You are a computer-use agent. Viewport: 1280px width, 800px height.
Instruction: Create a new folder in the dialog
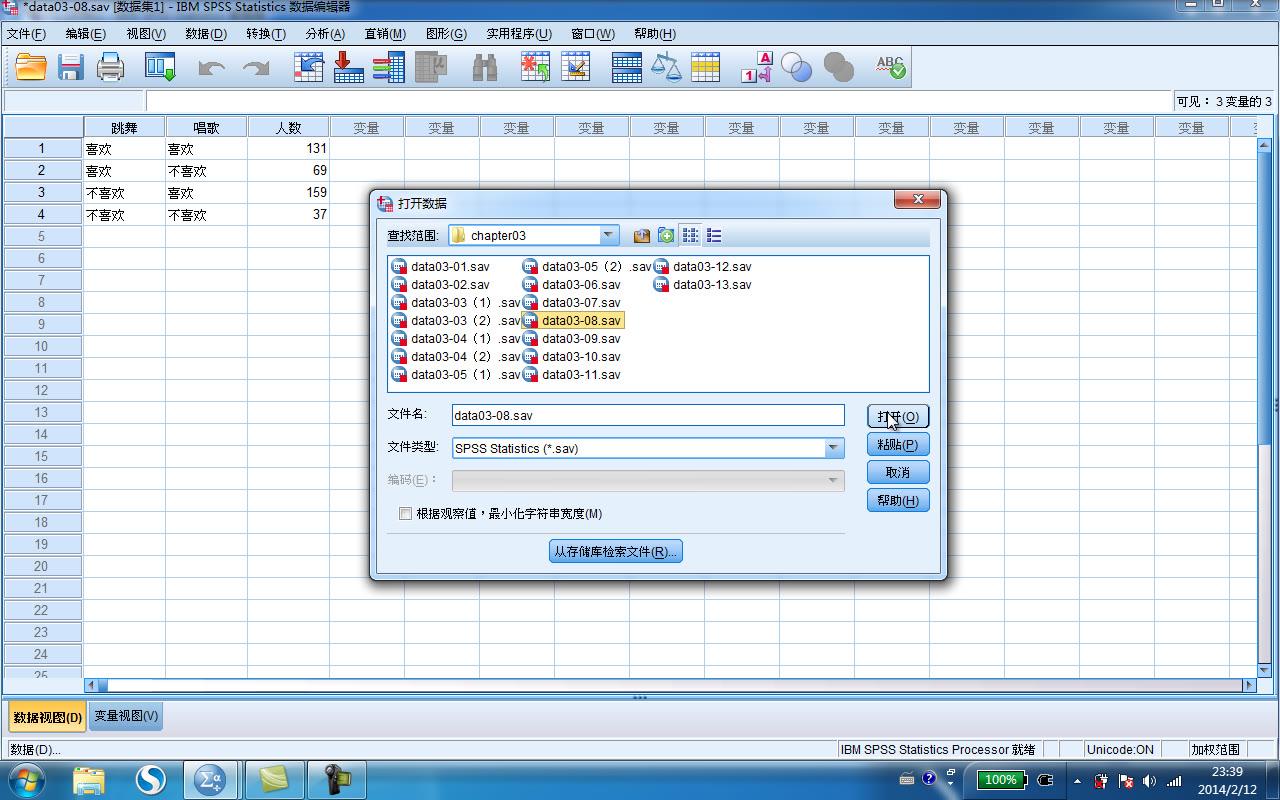point(666,236)
